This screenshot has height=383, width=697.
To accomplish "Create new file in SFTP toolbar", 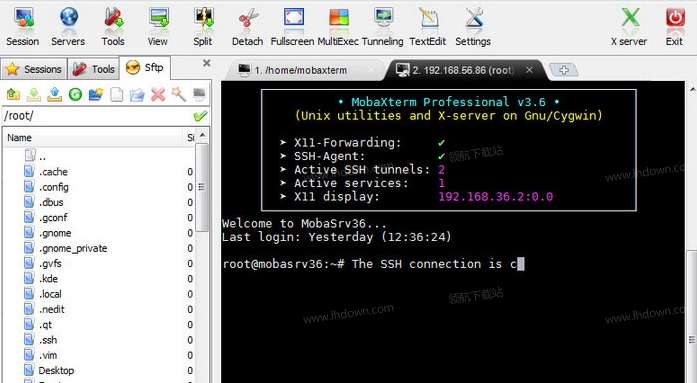I will [x=116, y=94].
